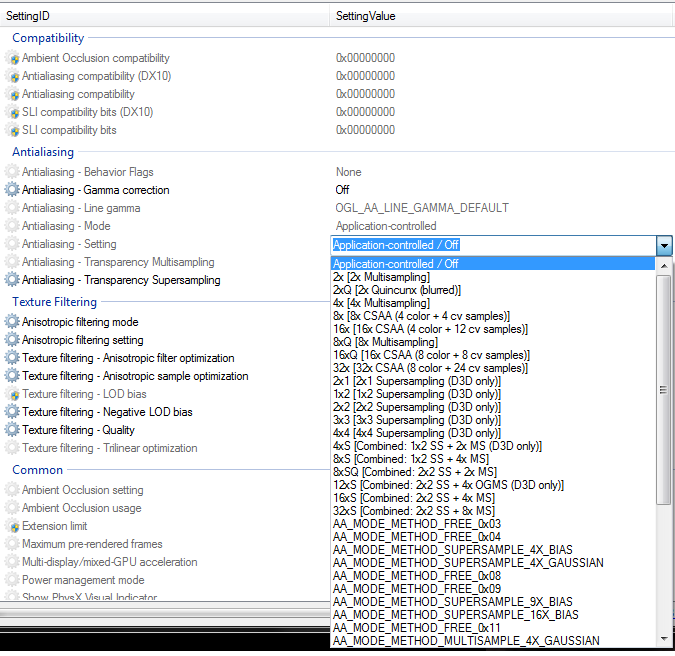Choose AA_MODE_METHOD_SUPERSAMPLE_16X_BIAS option
675x656 pixels.
(493, 615)
